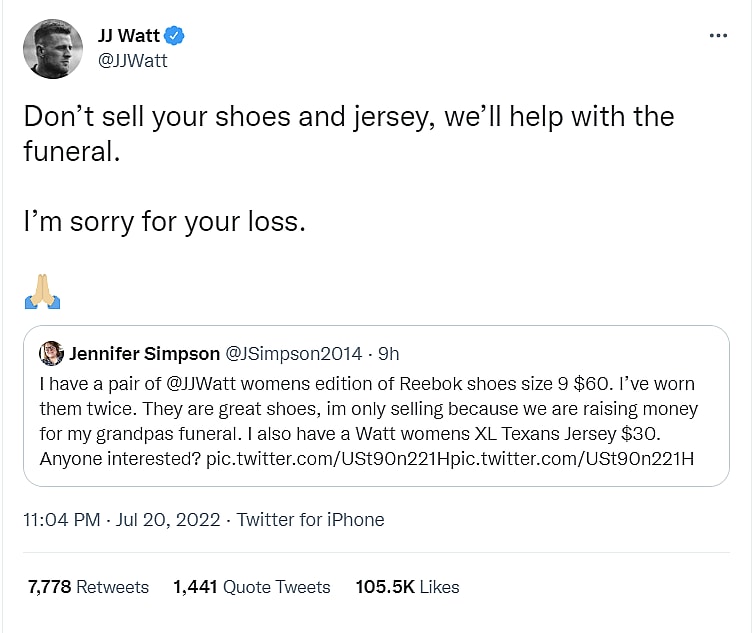Click JJ Watt's profile picture
Image resolution: width=753 pixels, height=633 pixels.
click(53, 48)
